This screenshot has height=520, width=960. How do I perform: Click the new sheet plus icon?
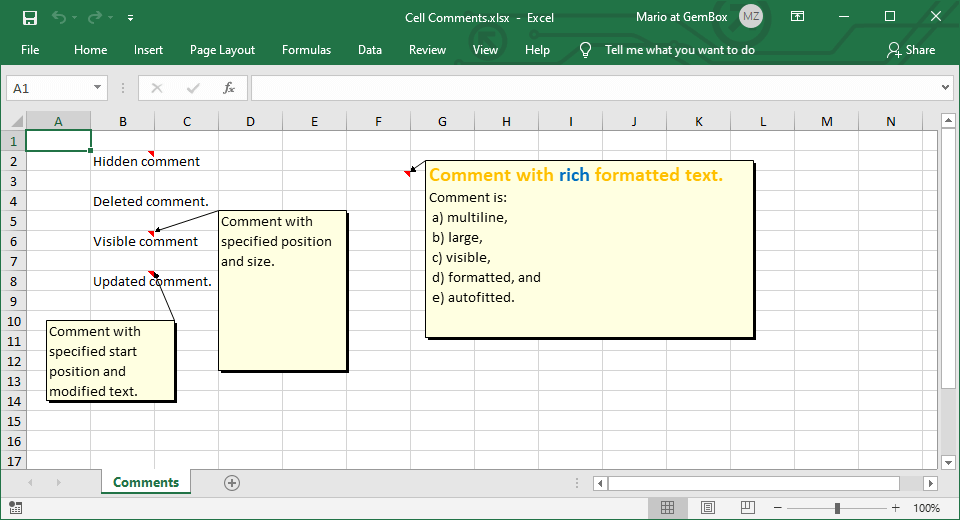click(232, 483)
